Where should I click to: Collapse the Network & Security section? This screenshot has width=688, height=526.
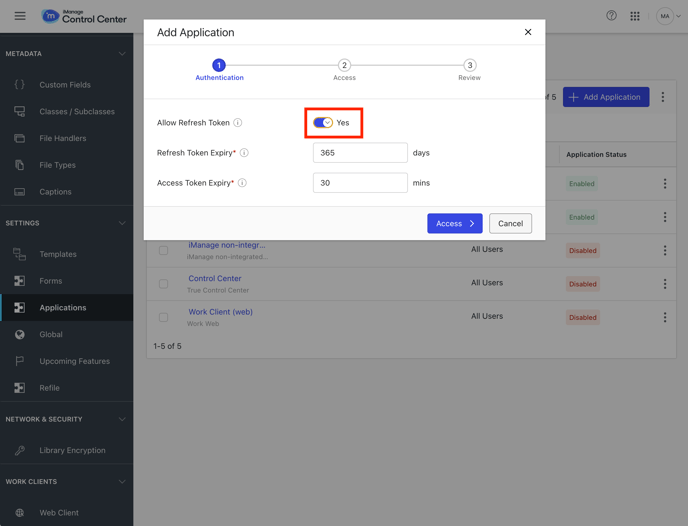122,419
